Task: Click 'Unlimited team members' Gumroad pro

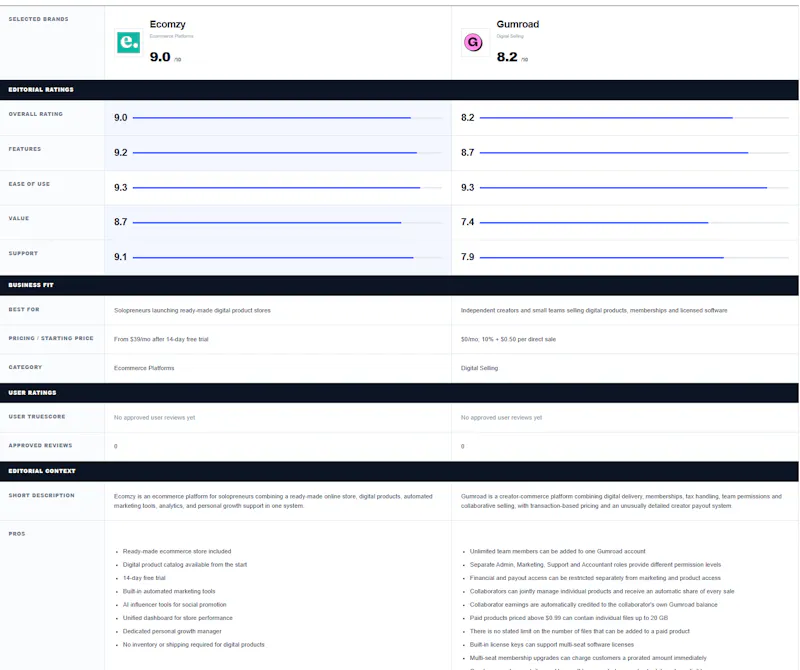Action: [x=558, y=552]
